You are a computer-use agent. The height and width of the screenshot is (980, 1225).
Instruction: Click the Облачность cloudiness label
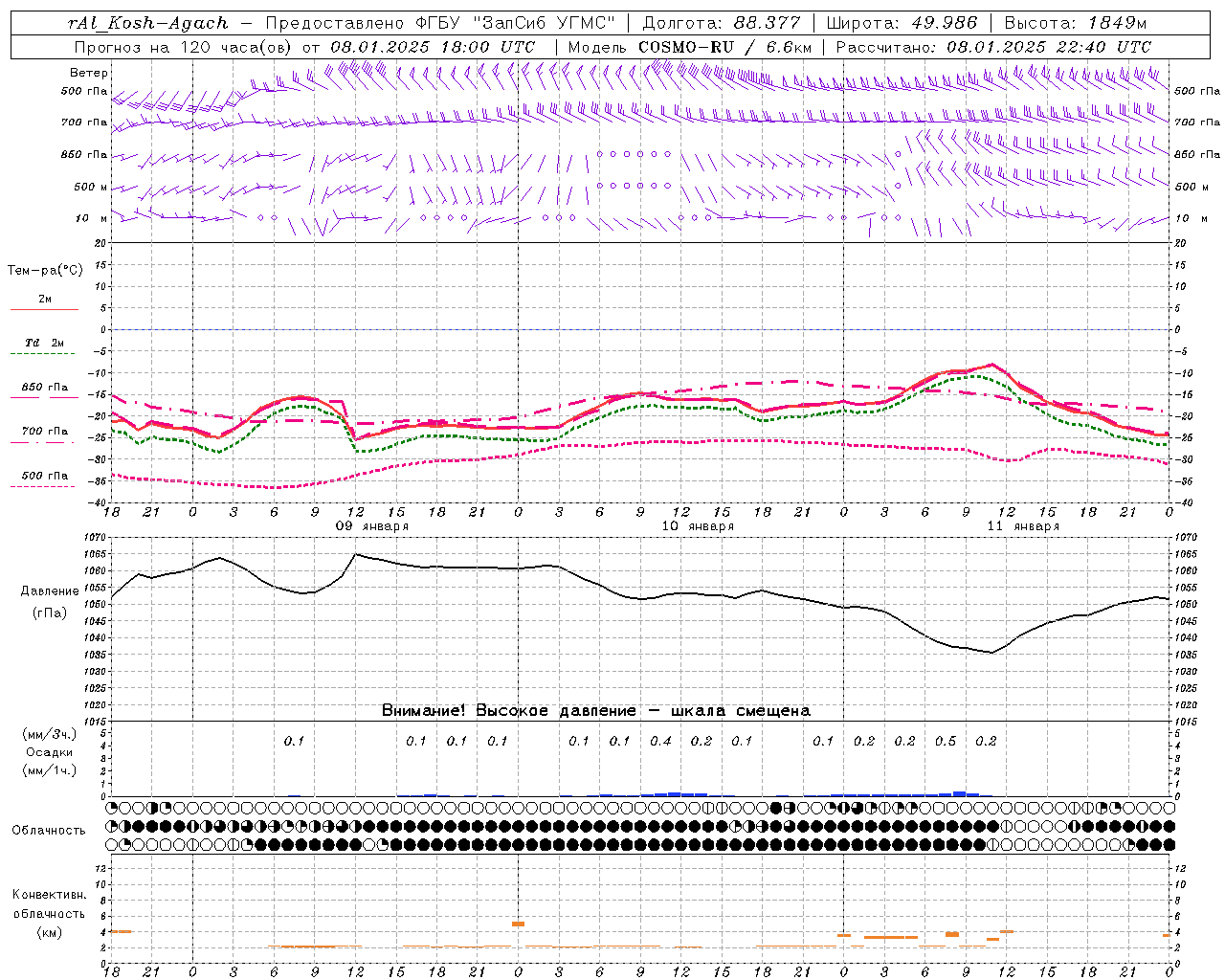(49, 831)
